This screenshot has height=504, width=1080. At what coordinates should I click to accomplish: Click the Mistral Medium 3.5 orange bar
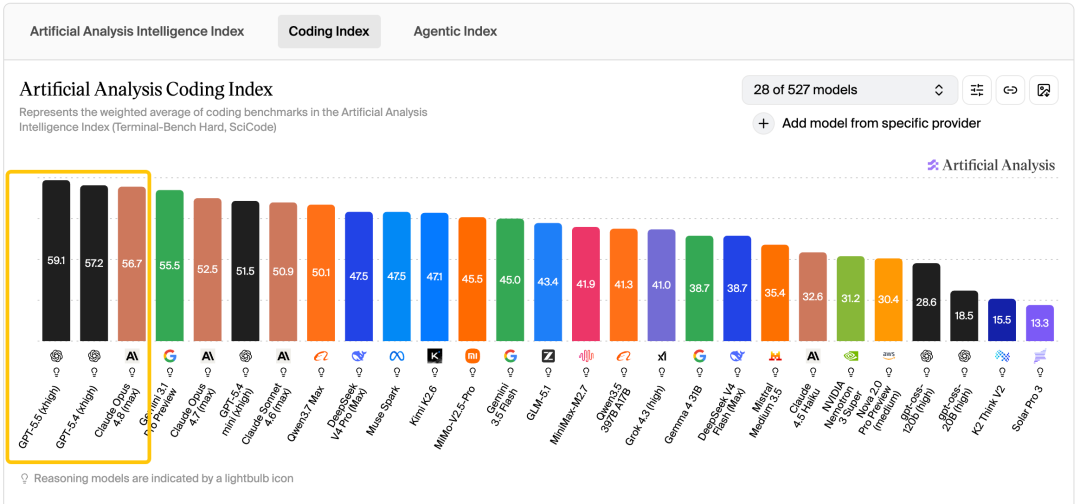(x=775, y=293)
